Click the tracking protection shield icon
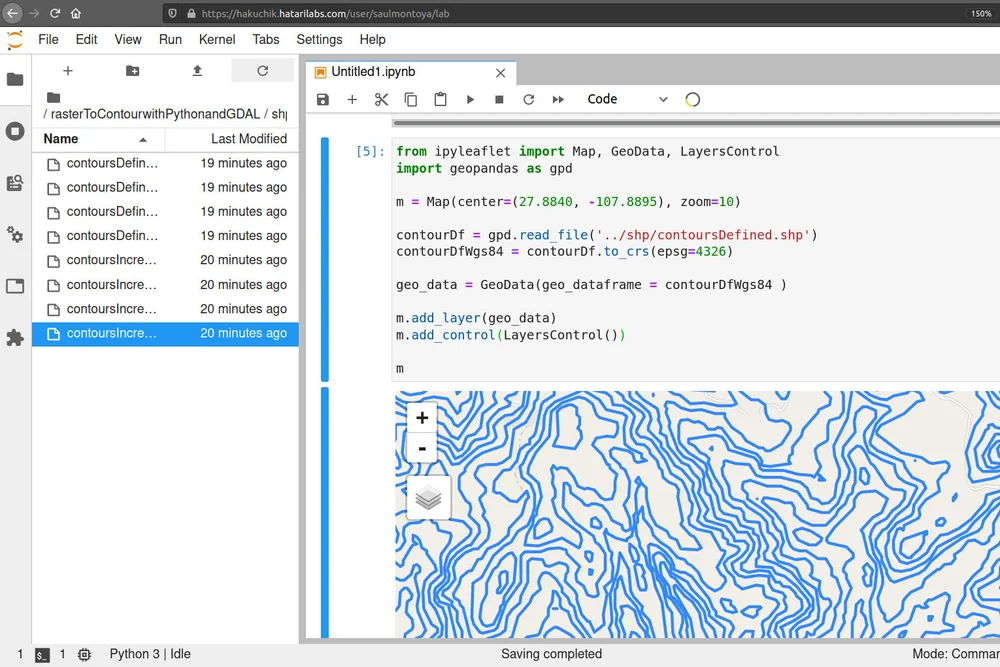1000x667 pixels. tap(173, 13)
